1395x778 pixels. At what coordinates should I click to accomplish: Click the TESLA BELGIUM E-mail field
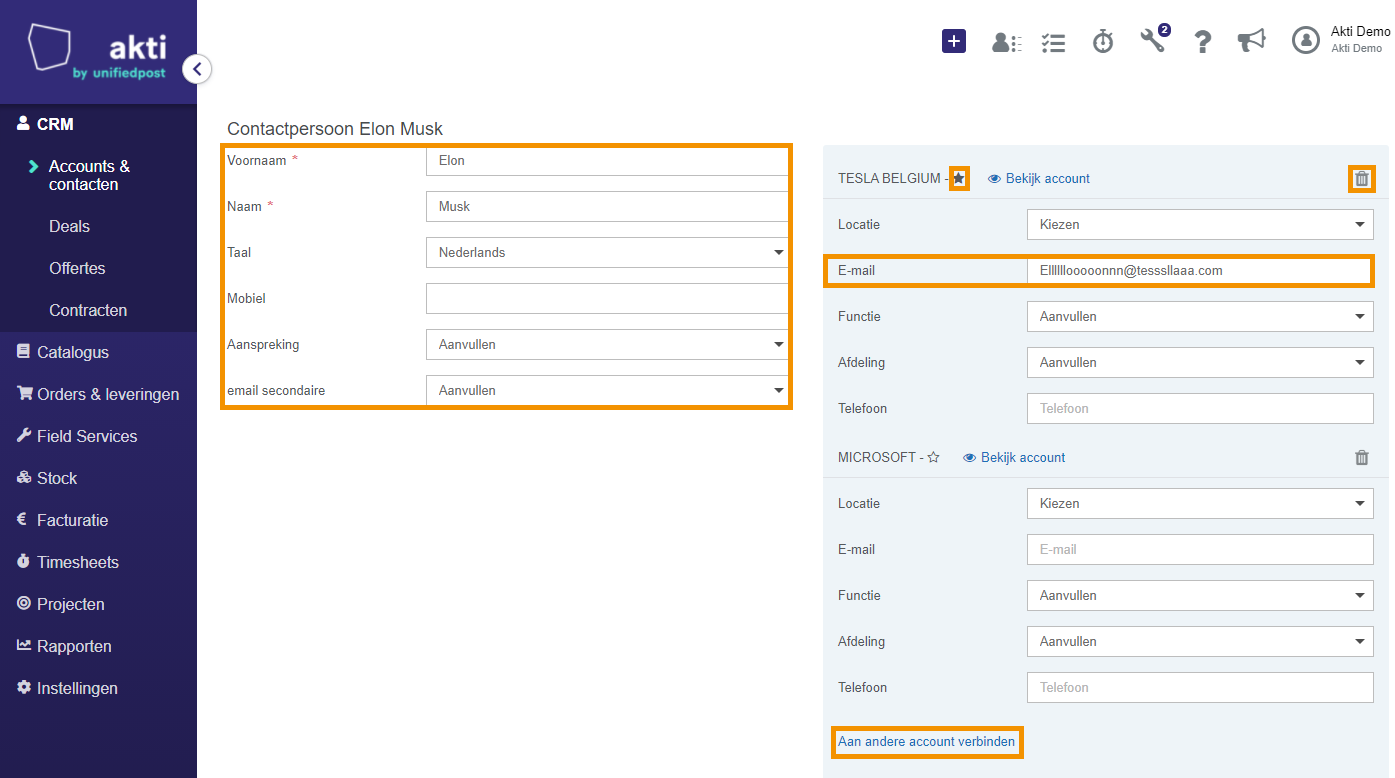[1200, 270]
